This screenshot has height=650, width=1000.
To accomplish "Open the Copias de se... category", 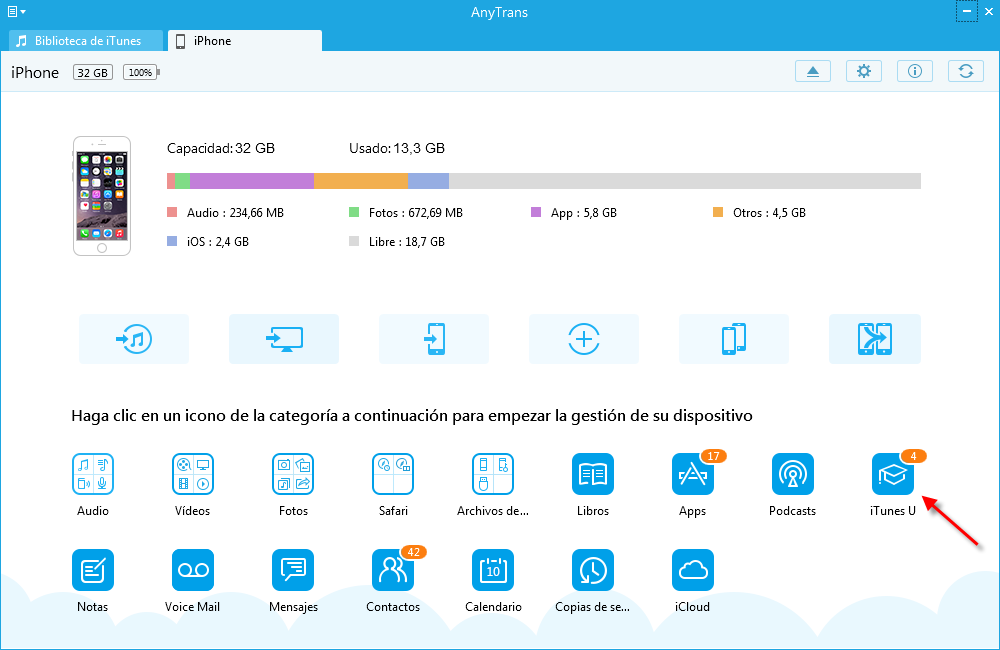I will pos(592,570).
